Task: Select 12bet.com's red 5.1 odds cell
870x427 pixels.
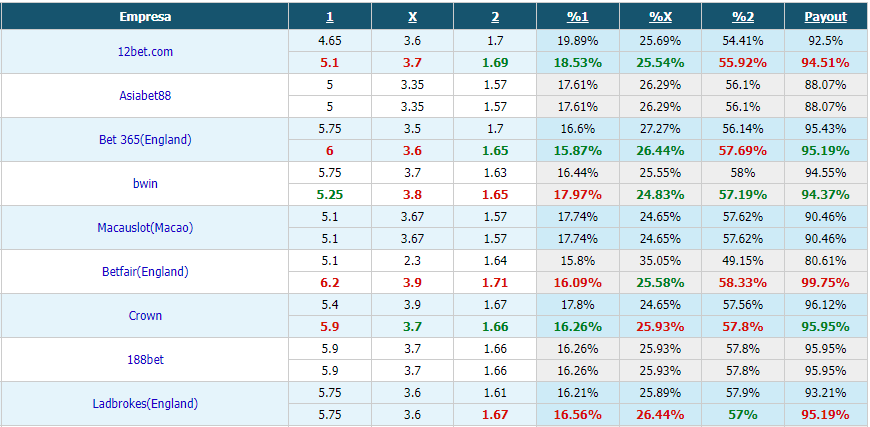Action: (x=330, y=63)
